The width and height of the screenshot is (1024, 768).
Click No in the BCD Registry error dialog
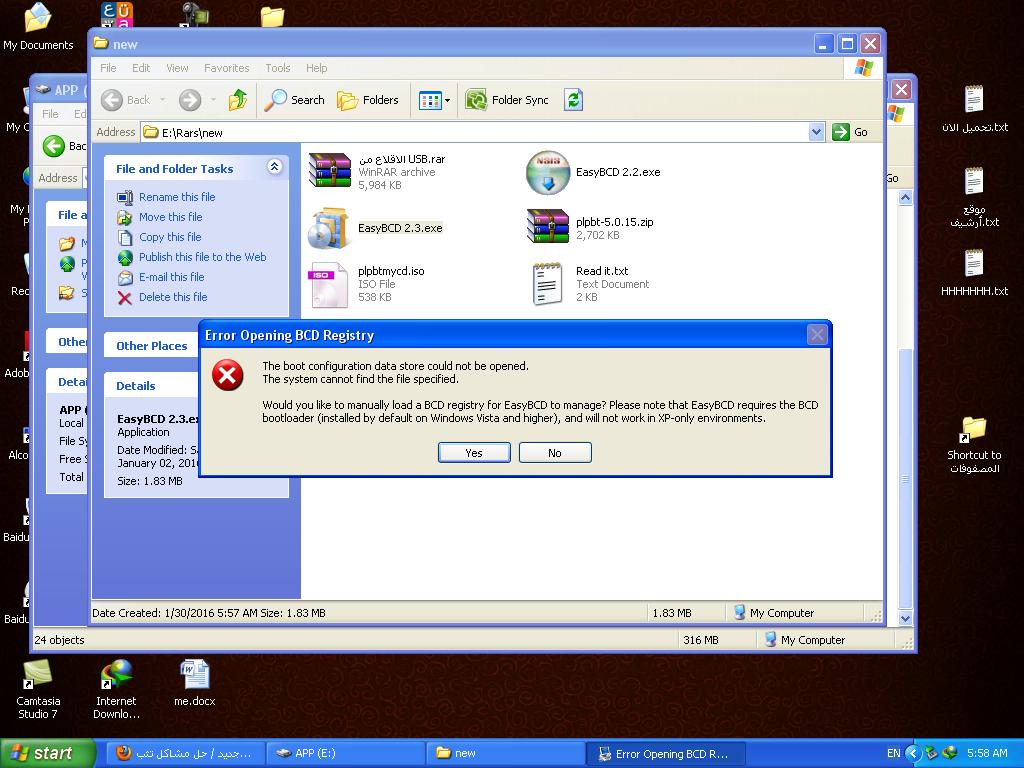coord(555,453)
